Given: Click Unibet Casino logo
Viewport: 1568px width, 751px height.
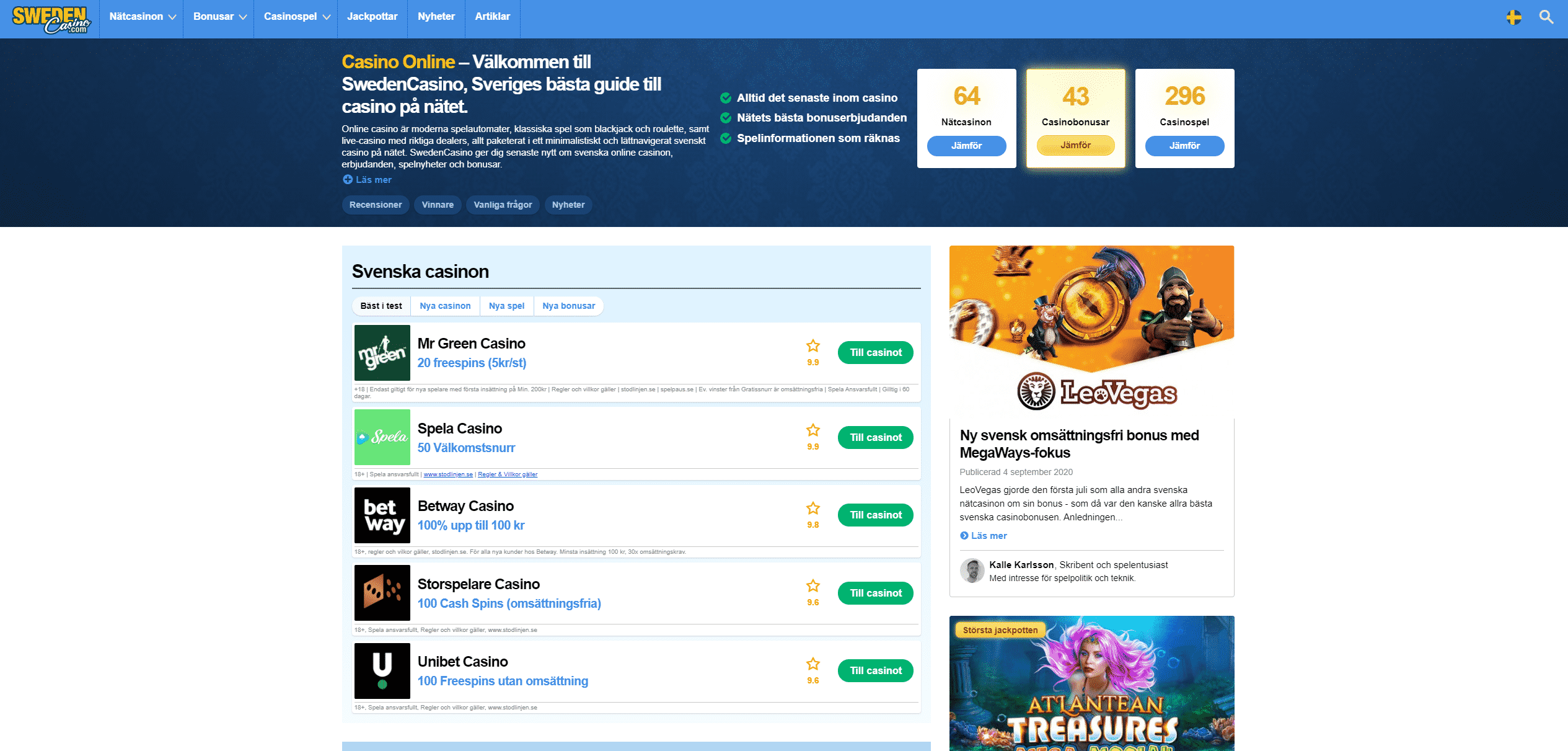Looking at the screenshot, I should 382,671.
